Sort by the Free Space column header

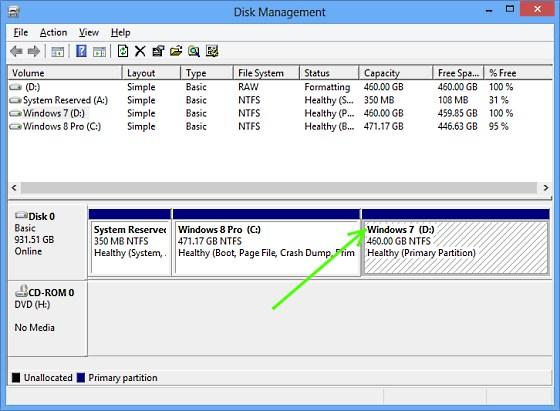458,73
